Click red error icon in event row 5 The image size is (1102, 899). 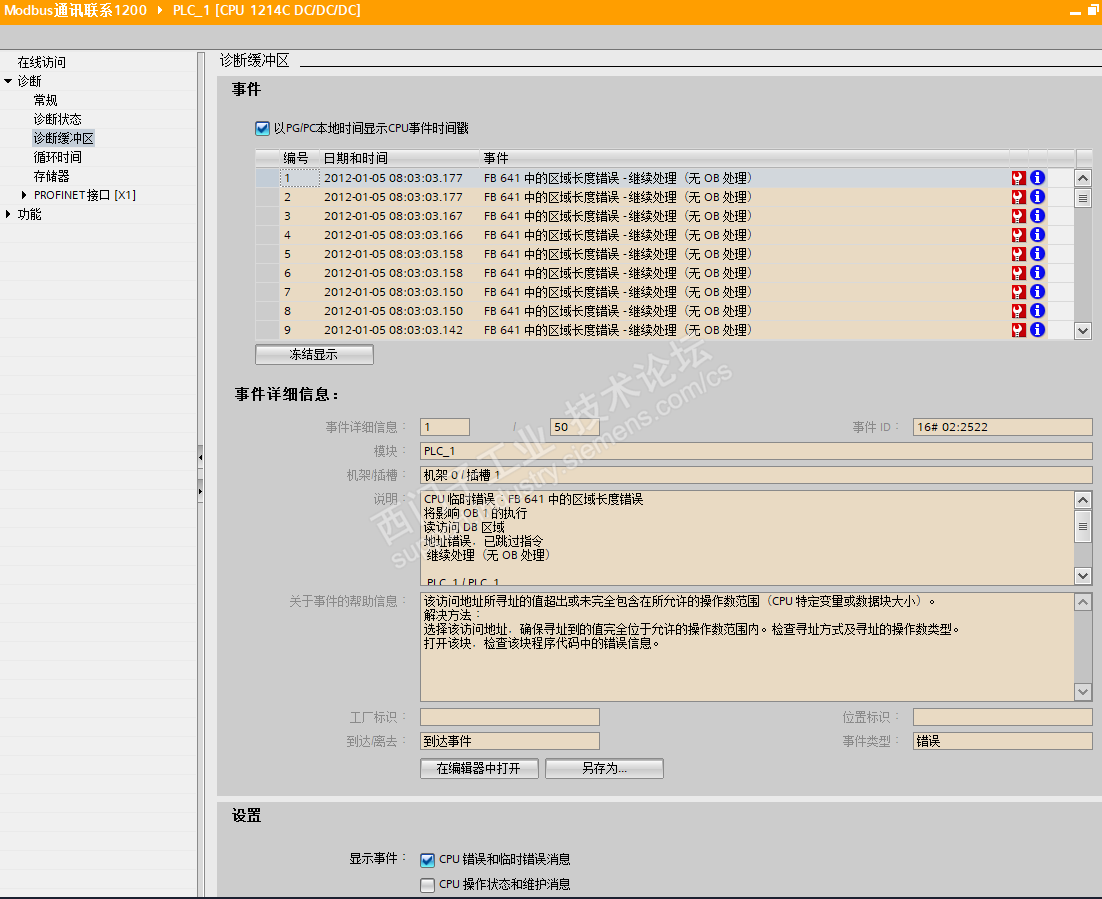click(x=1018, y=254)
